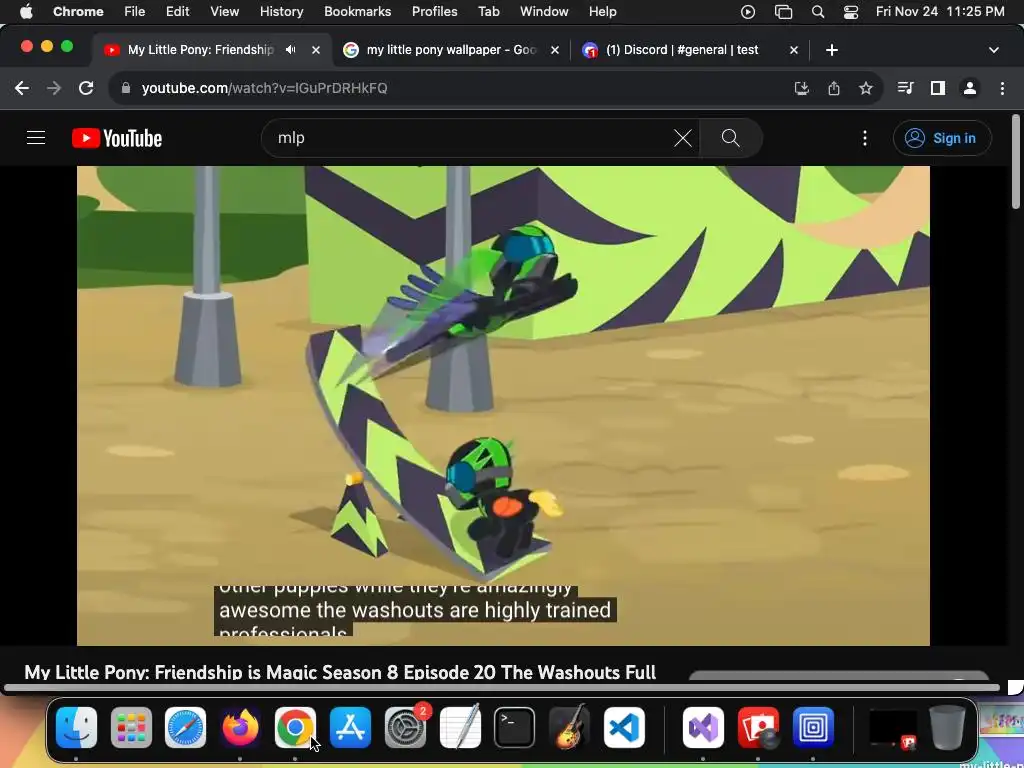Open Launchpad from the Dock
This screenshot has width=1024, height=768.
[131, 727]
